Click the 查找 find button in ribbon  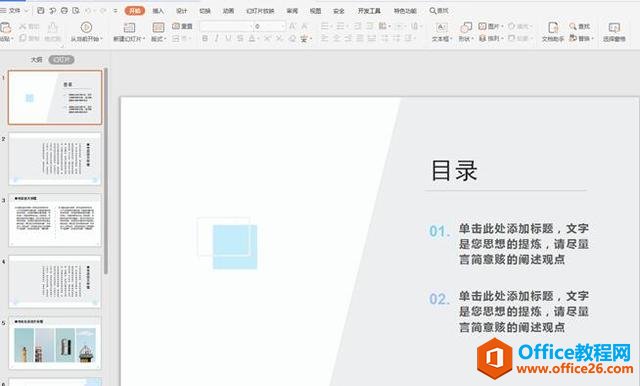[x=580, y=26]
